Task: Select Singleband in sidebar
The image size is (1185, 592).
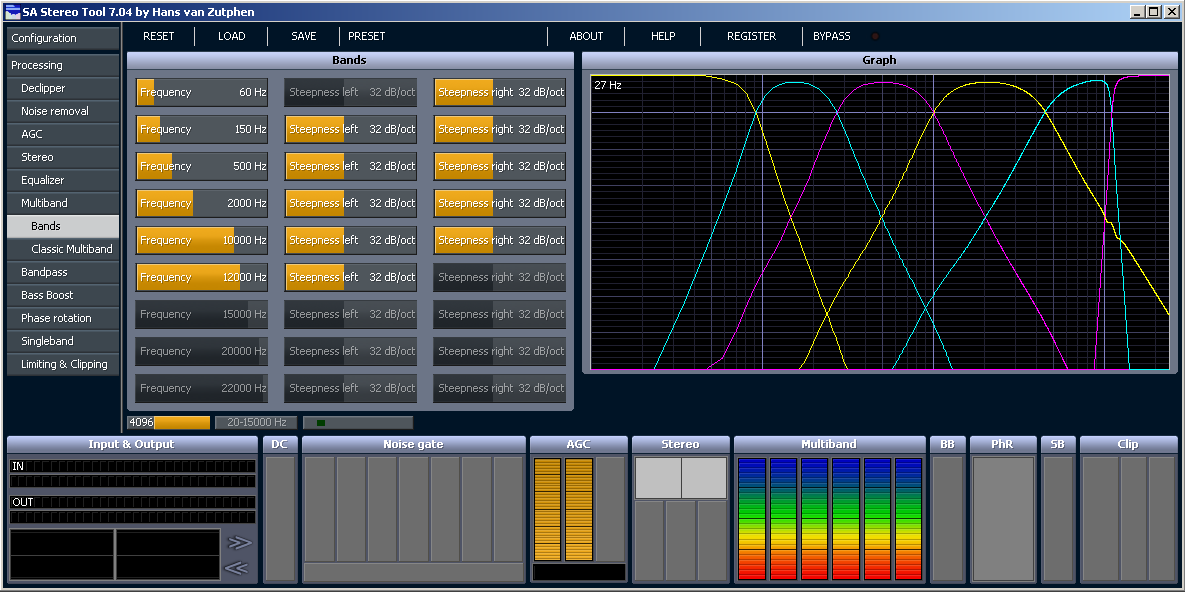Action: 63,341
